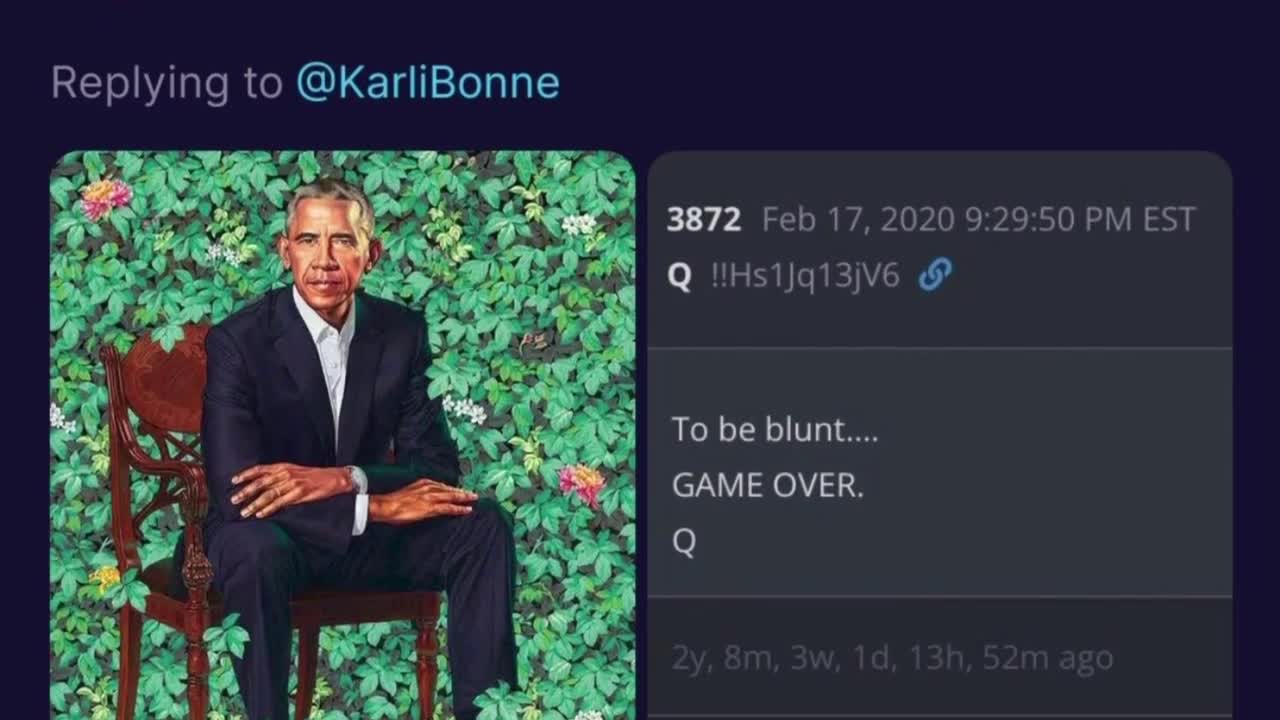Click the "GAME OVER." line
Viewport: 1280px width, 720px height.
767,486
